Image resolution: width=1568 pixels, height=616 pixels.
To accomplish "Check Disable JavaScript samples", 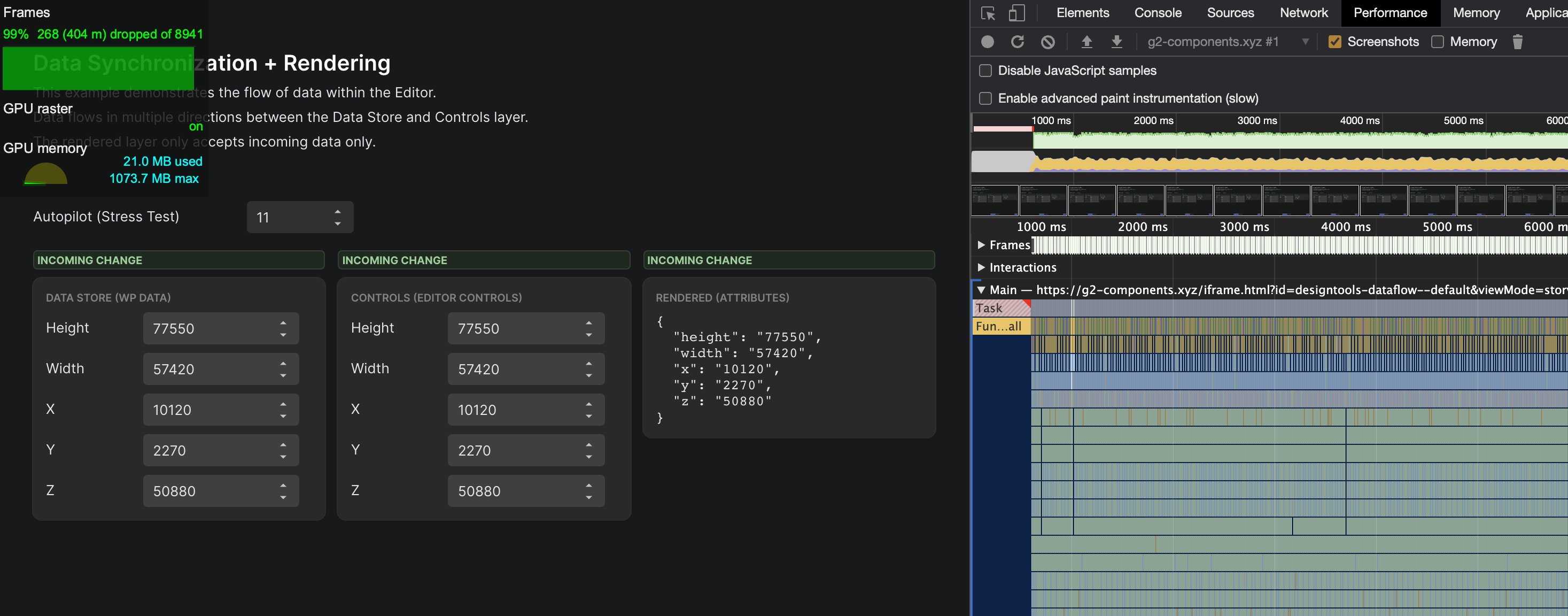I will click(x=984, y=70).
